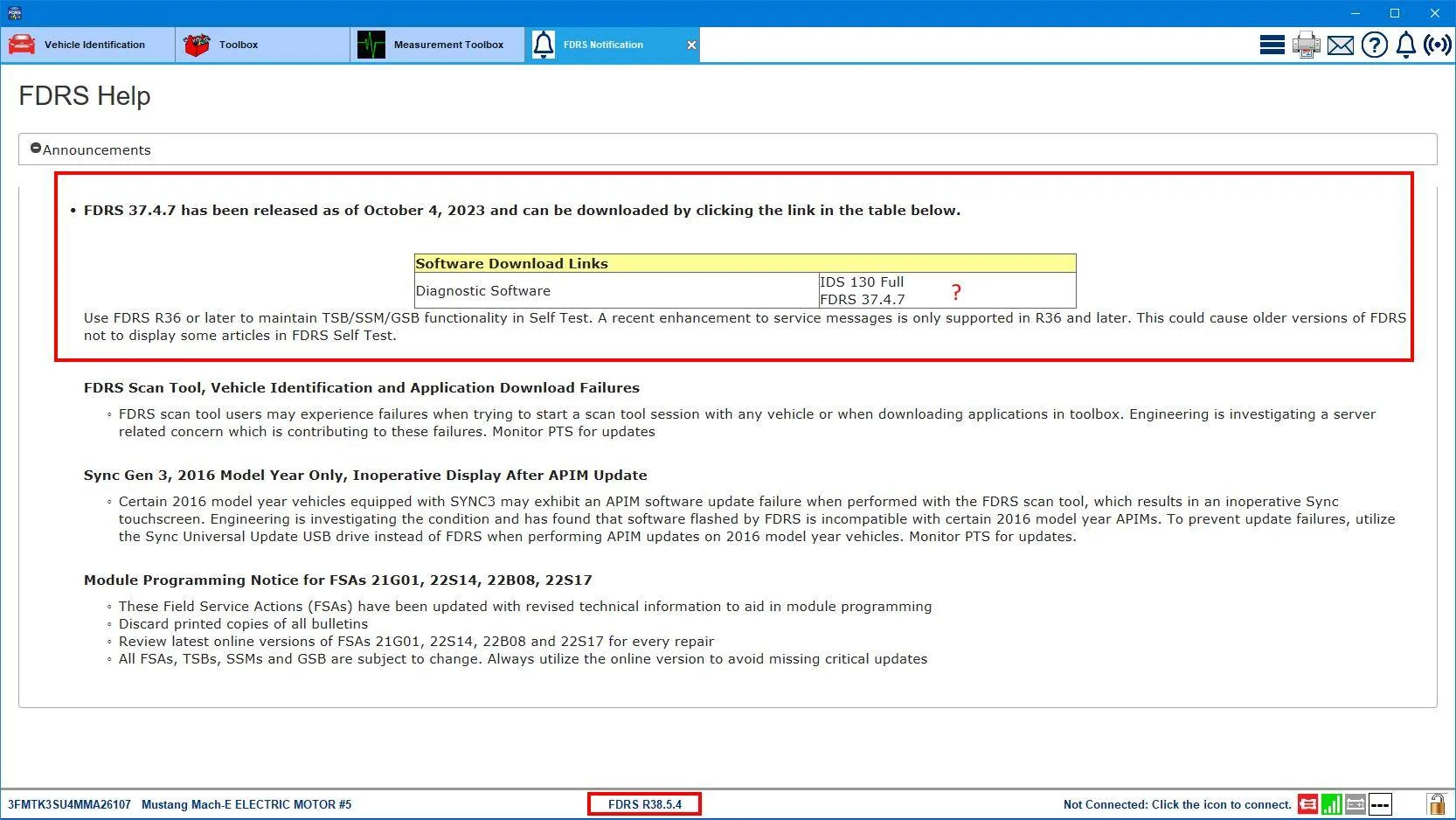
Task: Click the 'Sync Gen 3, 2016 Model Year' heading
Action: pyautogui.click(x=365, y=475)
